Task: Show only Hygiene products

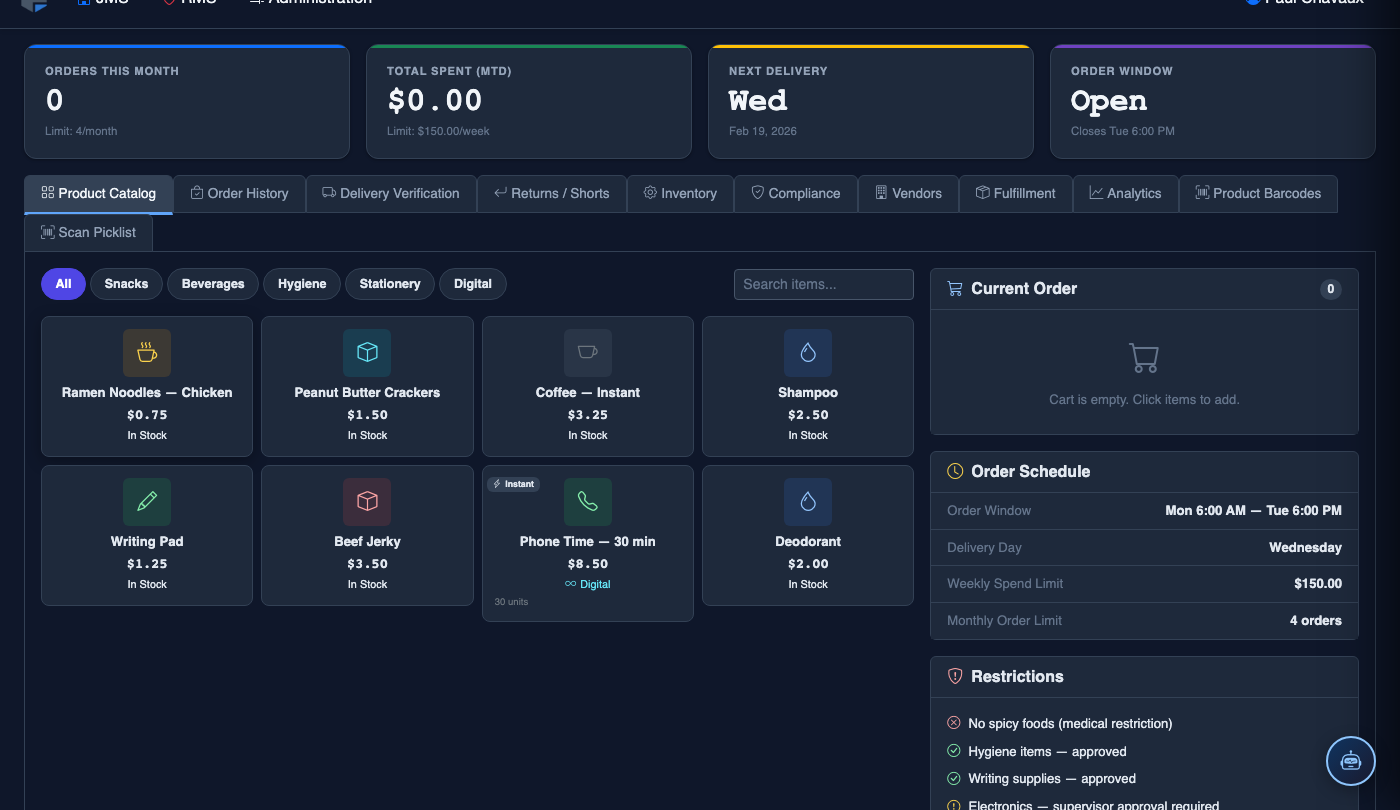Action: pyautogui.click(x=302, y=284)
